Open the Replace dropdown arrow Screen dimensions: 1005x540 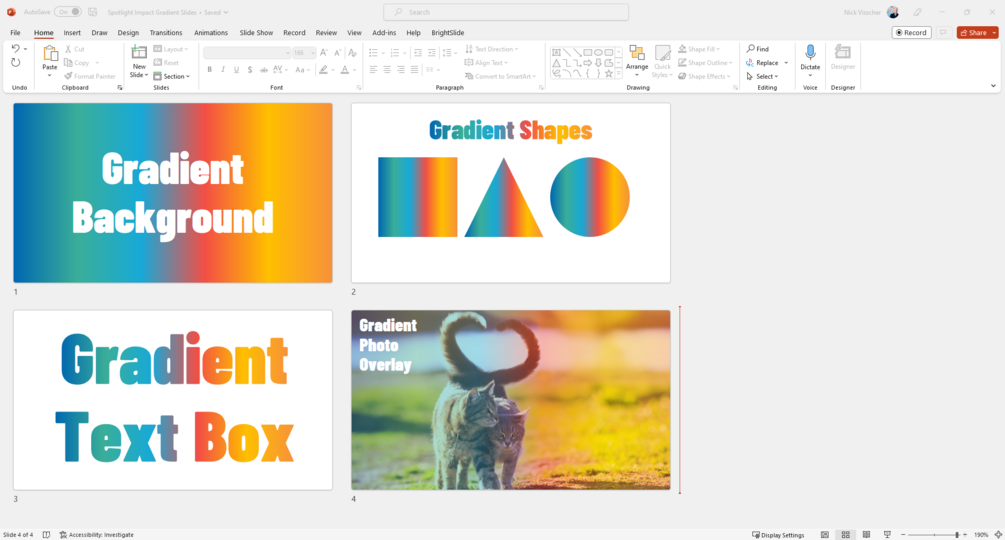(x=786, y=63)
